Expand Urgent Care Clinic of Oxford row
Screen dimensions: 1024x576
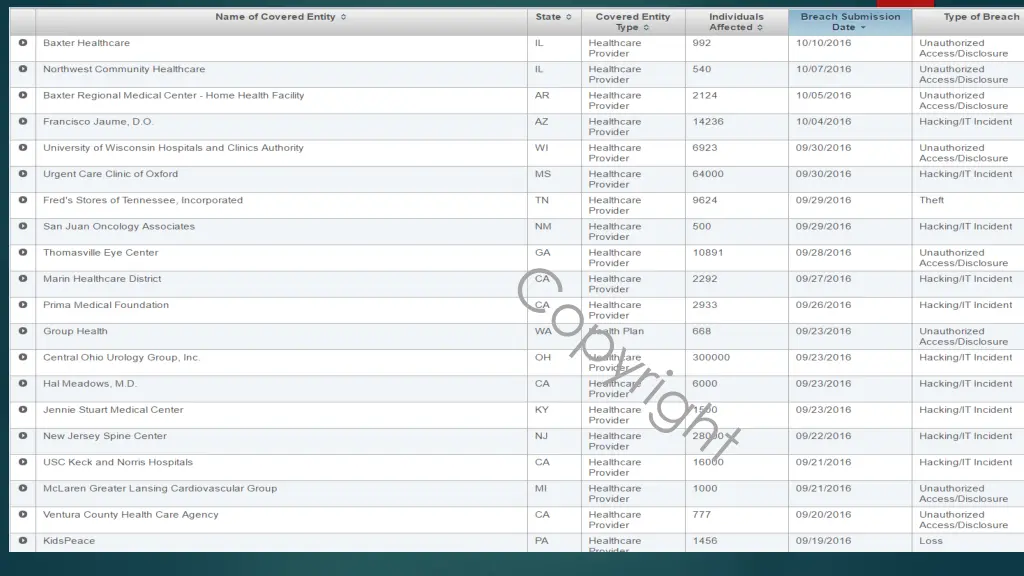point(23,174)
